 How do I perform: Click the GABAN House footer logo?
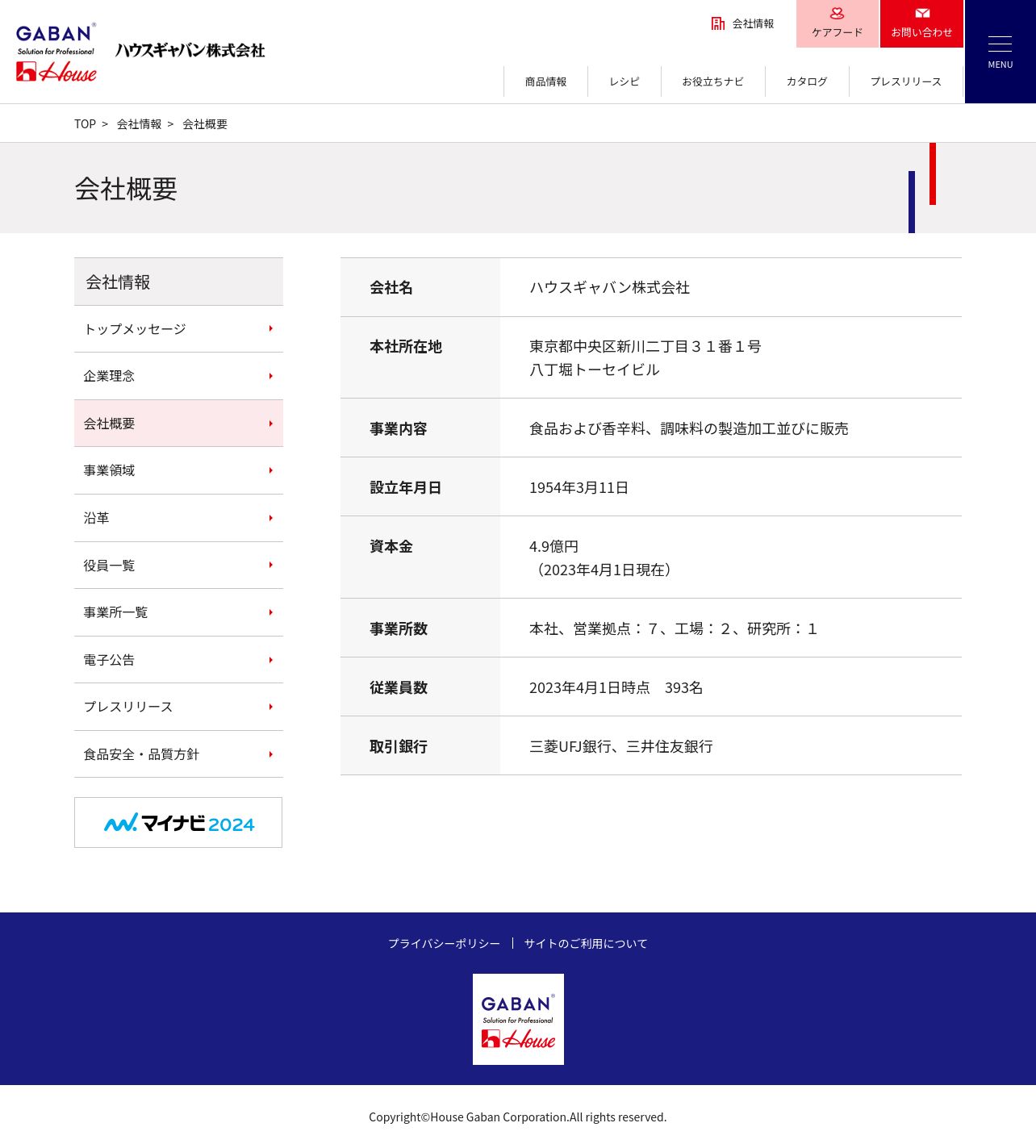[x=518, y=1019]
